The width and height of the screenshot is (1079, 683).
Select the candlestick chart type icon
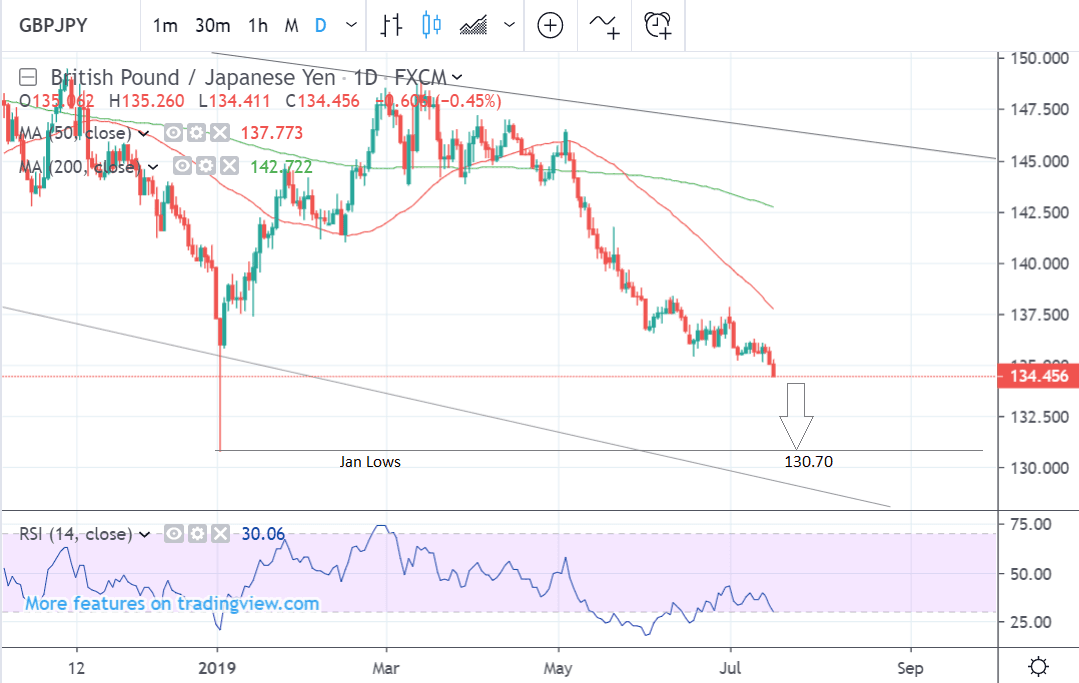[x=431, y=25]
